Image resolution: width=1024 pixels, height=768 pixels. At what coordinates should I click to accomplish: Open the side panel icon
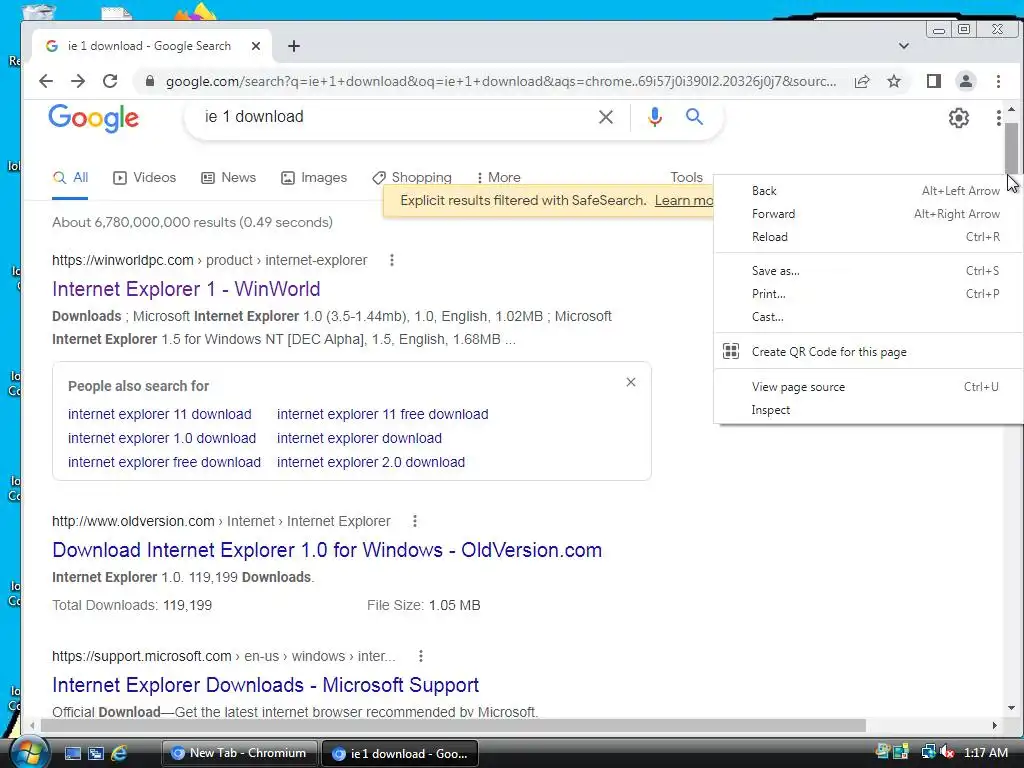click(933, 81)
